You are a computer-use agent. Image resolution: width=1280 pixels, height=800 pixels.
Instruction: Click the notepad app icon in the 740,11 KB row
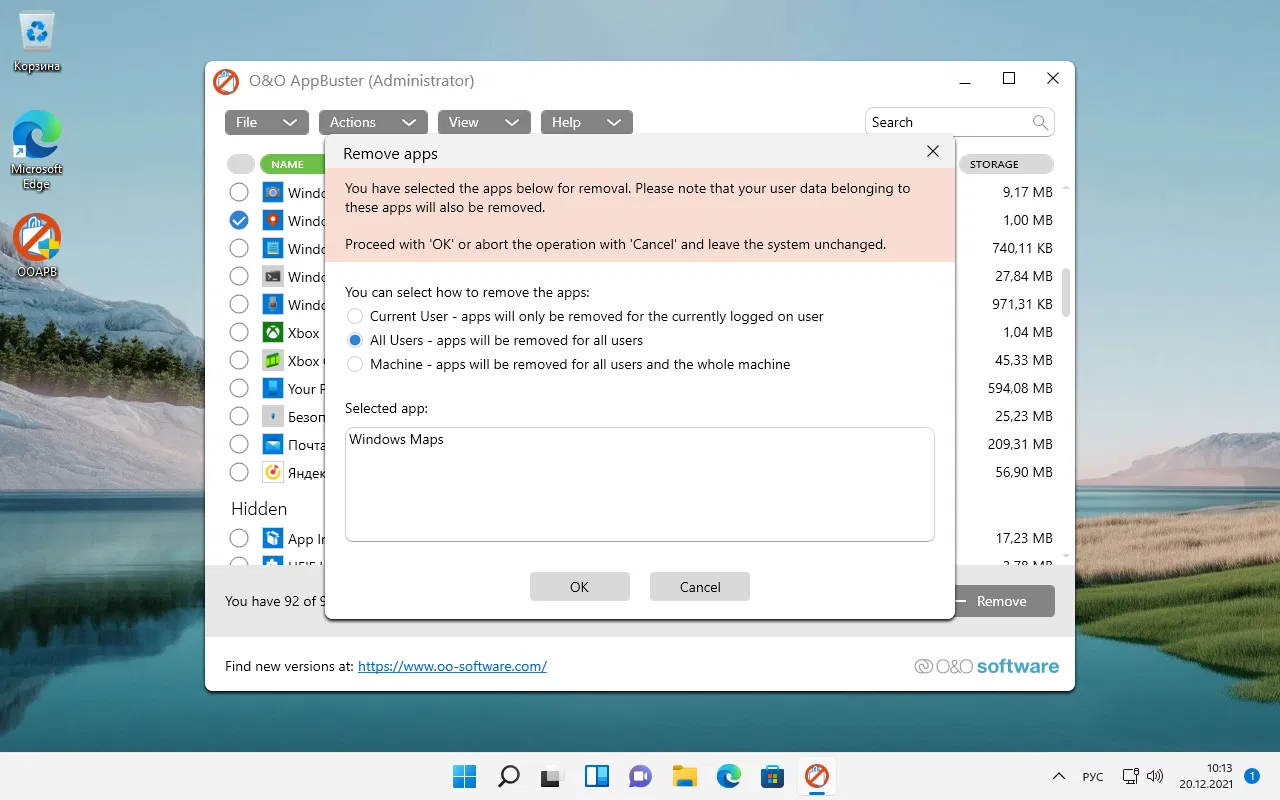273,248
